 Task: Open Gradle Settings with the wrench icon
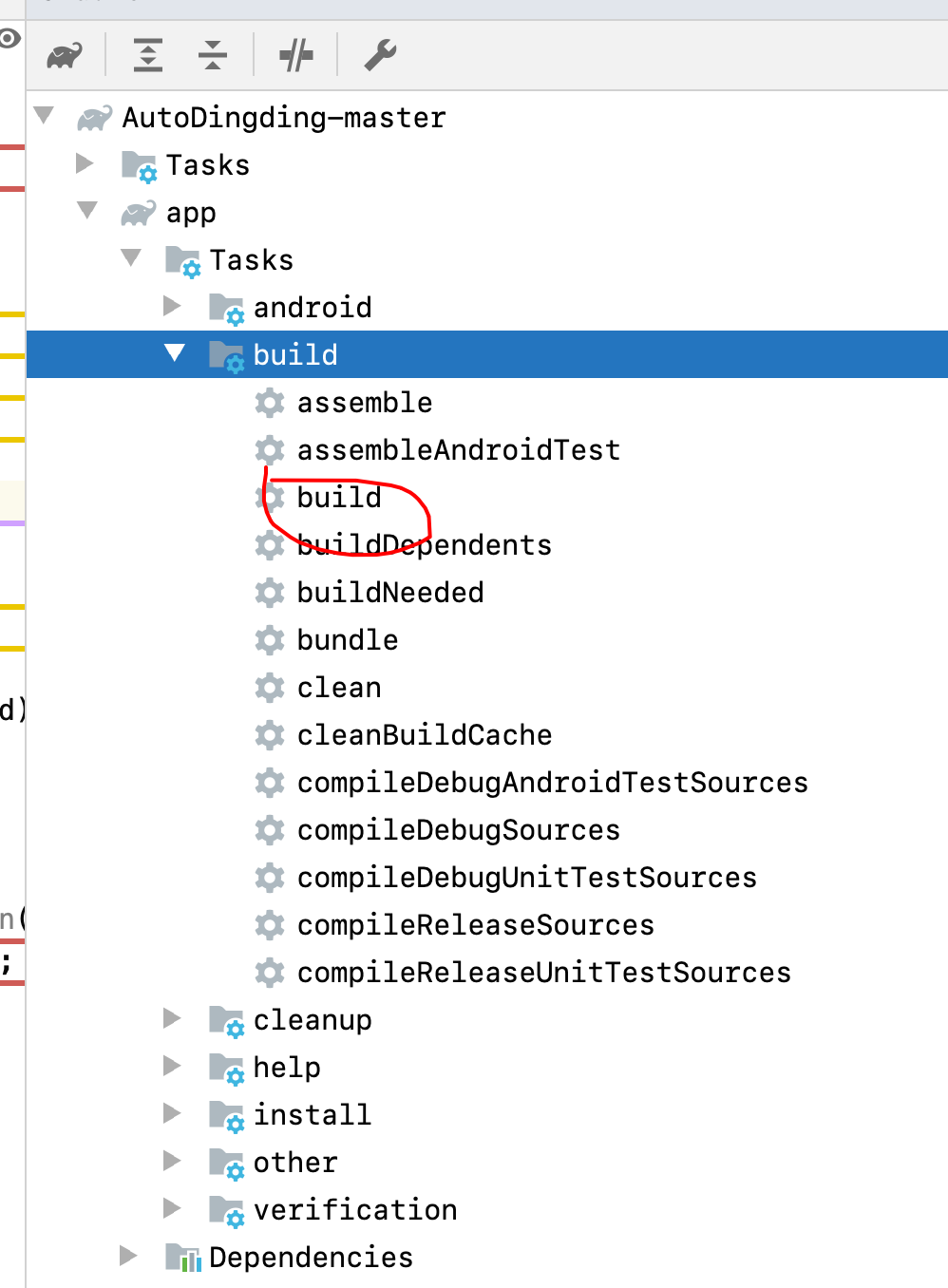click(x=379, y=54)
